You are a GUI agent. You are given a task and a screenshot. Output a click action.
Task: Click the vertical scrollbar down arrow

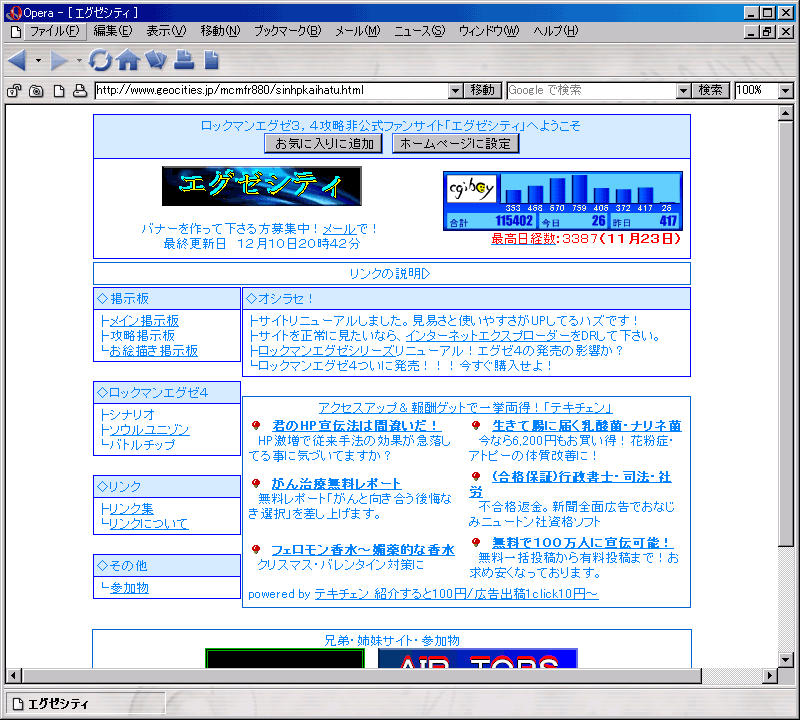786,660
